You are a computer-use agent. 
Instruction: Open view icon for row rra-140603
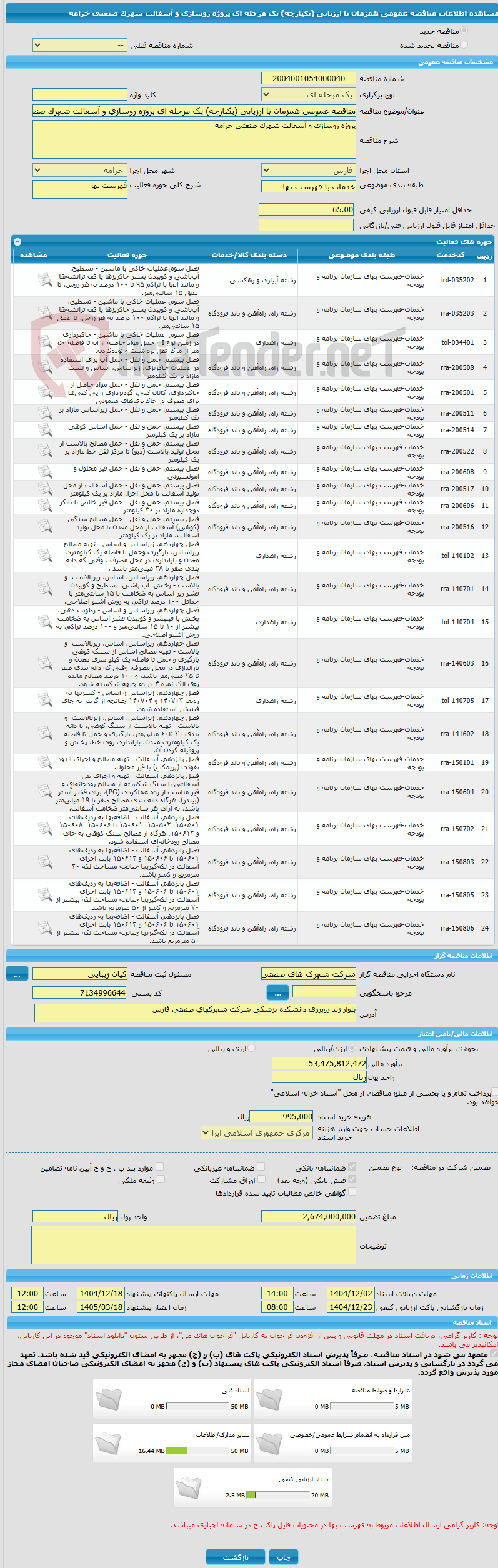coord(44,662)
